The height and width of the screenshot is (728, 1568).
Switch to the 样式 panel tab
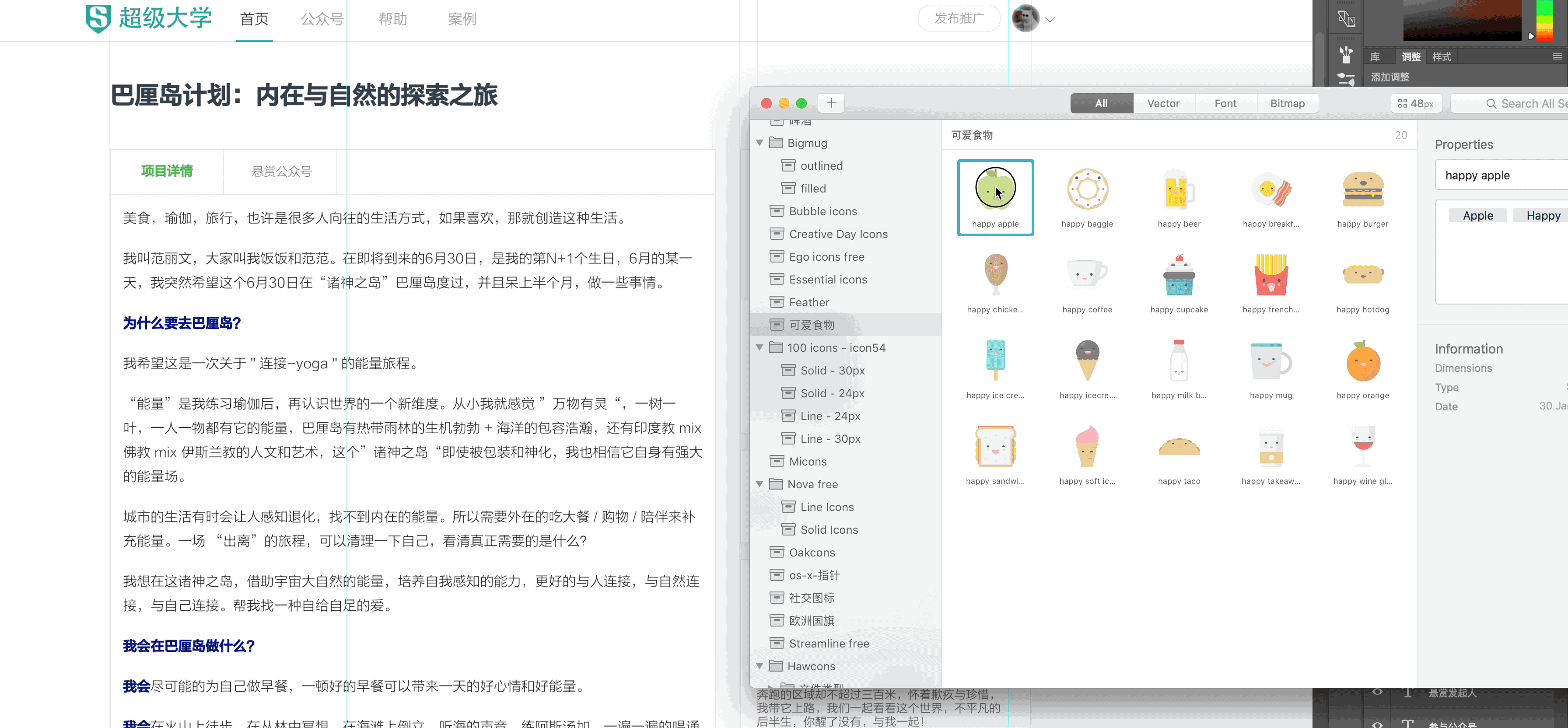click(1442, 56)
